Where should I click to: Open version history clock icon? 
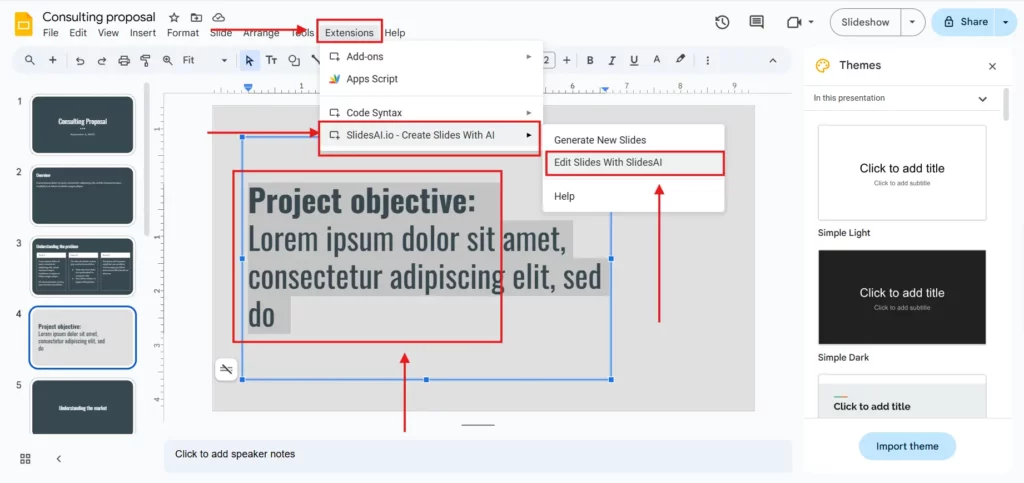[x=722, y=22]
